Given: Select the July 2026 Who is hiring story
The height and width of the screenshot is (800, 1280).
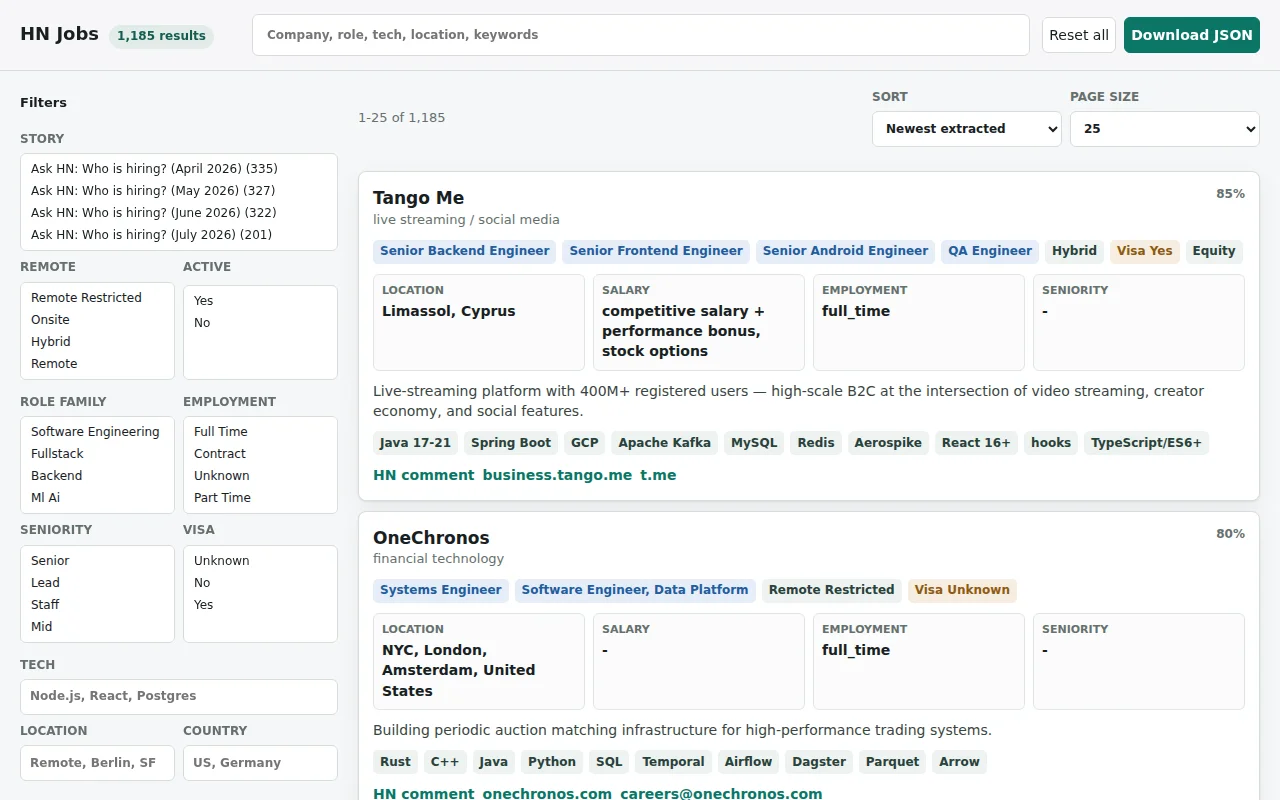Looking at the screenshot, I should [179, 235].
